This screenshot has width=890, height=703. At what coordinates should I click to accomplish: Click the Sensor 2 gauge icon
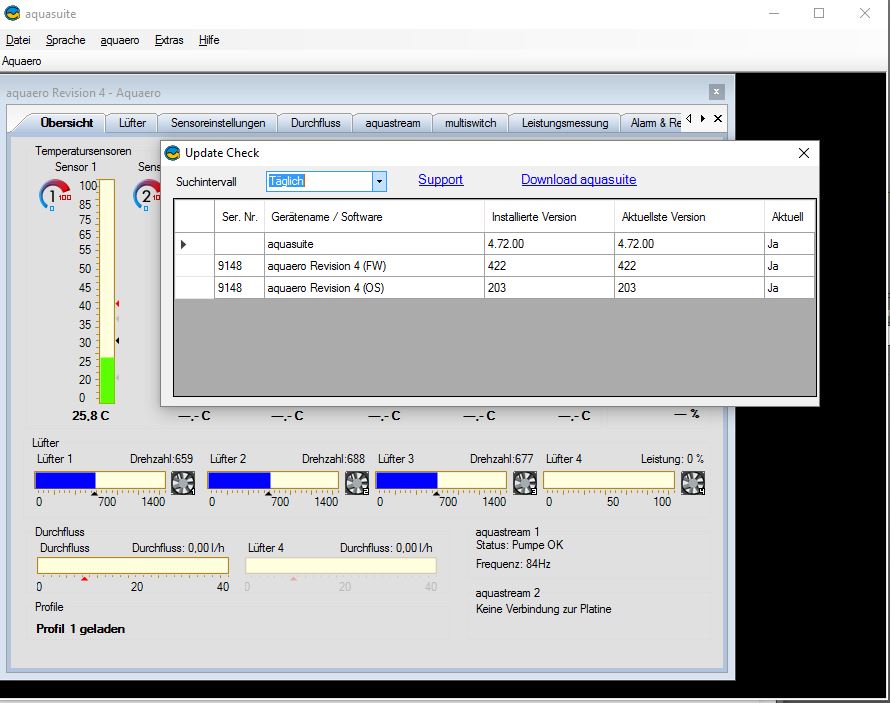[147, 194]
